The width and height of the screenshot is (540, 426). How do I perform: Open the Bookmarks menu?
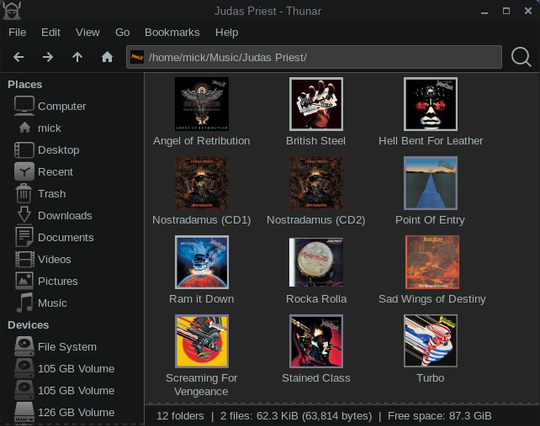tap(172, 32)
